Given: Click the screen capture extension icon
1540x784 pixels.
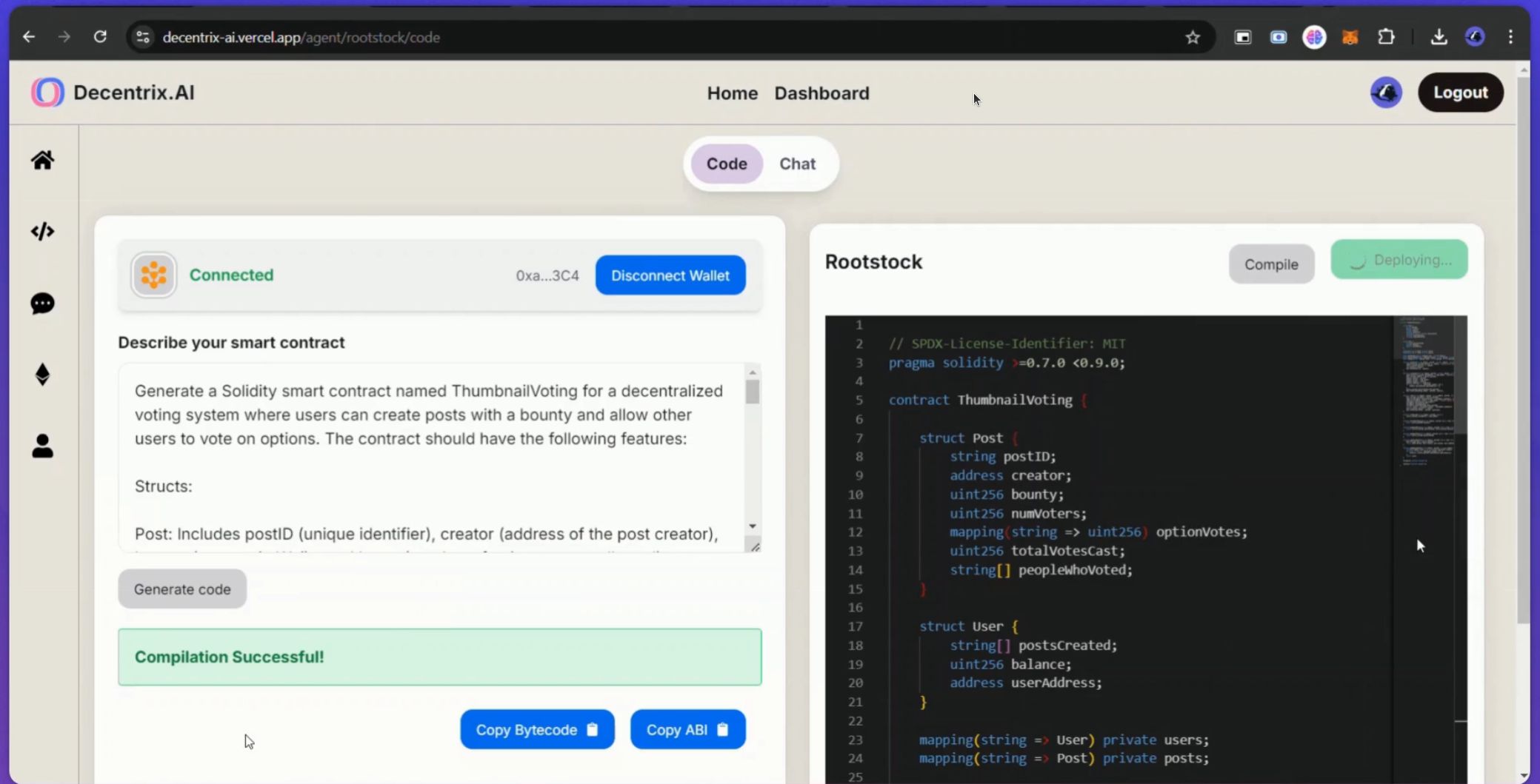Looking at the screenshot, I should pos(1279,37).
